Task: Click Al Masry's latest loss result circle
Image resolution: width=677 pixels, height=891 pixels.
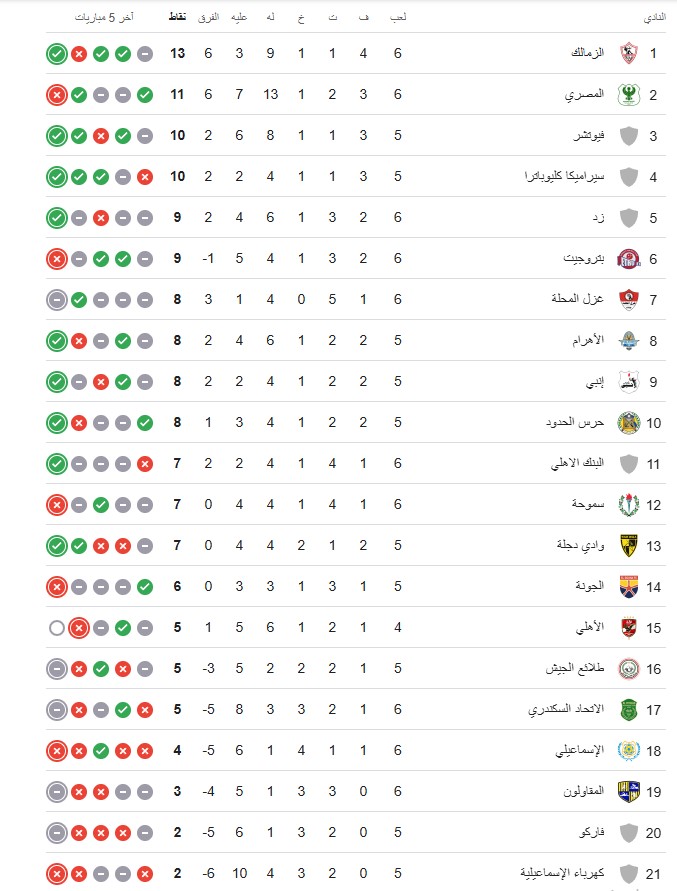Action: tap(57, 95)
